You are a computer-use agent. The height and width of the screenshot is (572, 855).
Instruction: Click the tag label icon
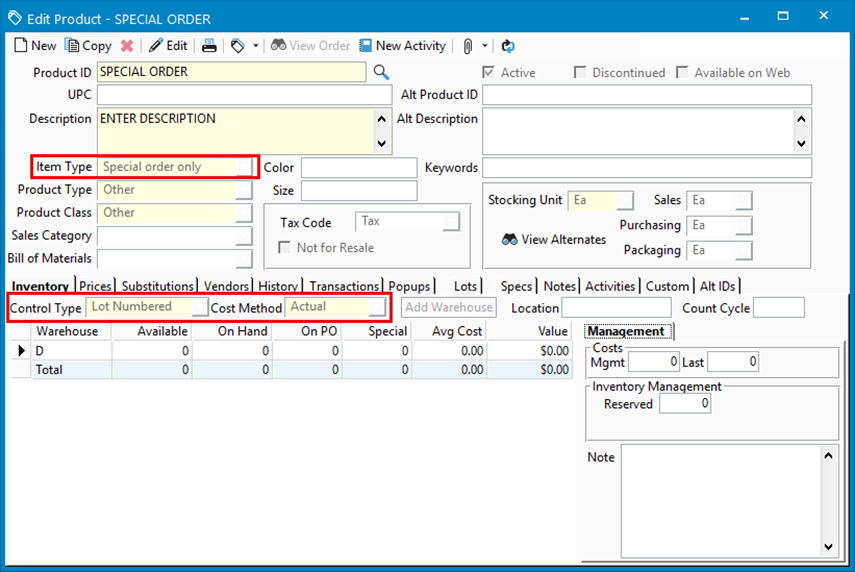(238, 46)
